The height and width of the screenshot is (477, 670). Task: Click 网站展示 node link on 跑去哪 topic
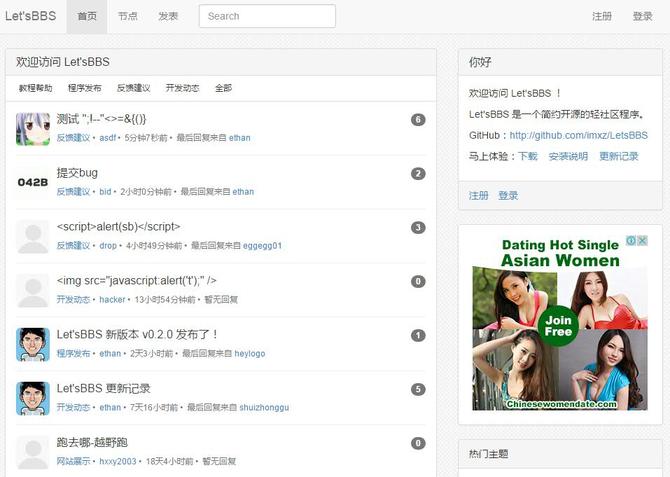pyautogui.click(x=73, y=461)
